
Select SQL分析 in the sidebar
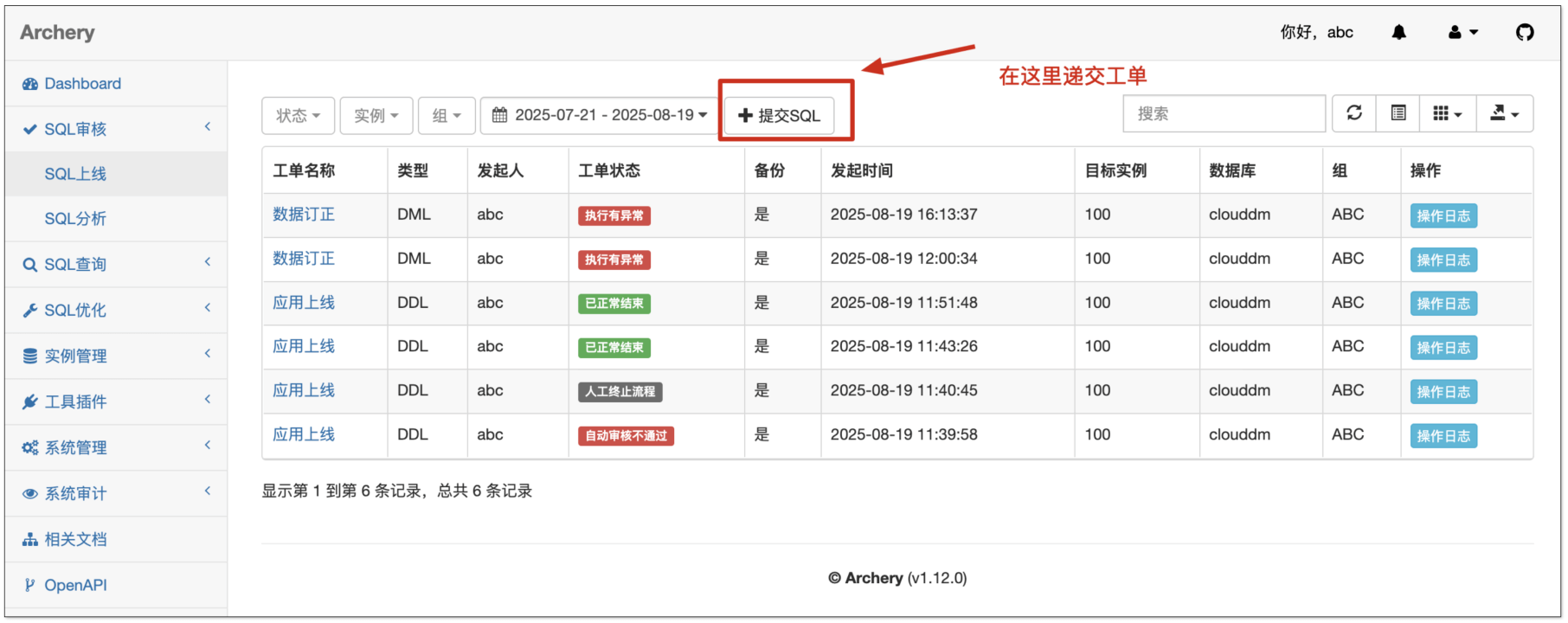tap(75, 219)
